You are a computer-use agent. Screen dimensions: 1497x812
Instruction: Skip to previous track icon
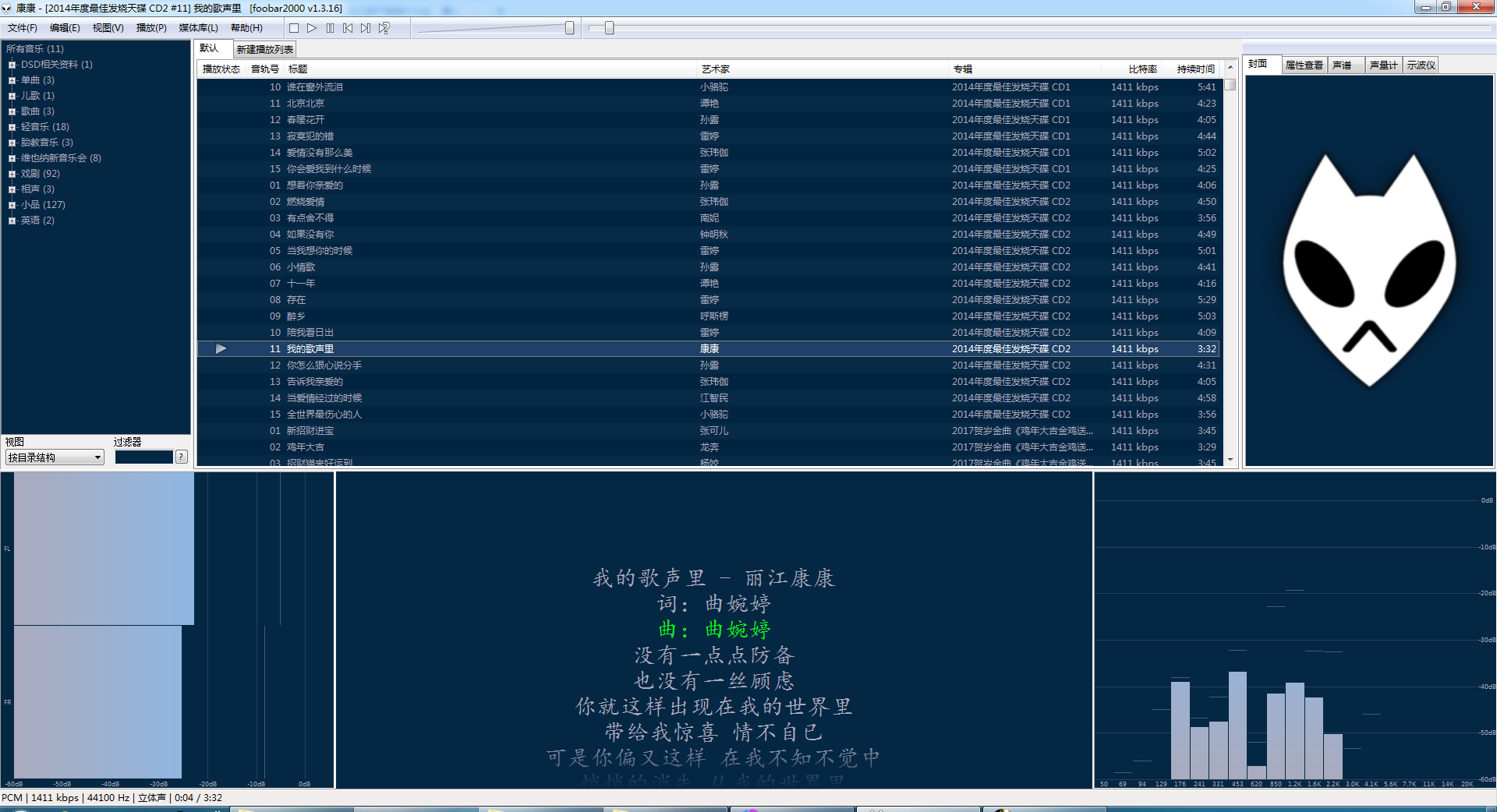[x=348, y=28]
